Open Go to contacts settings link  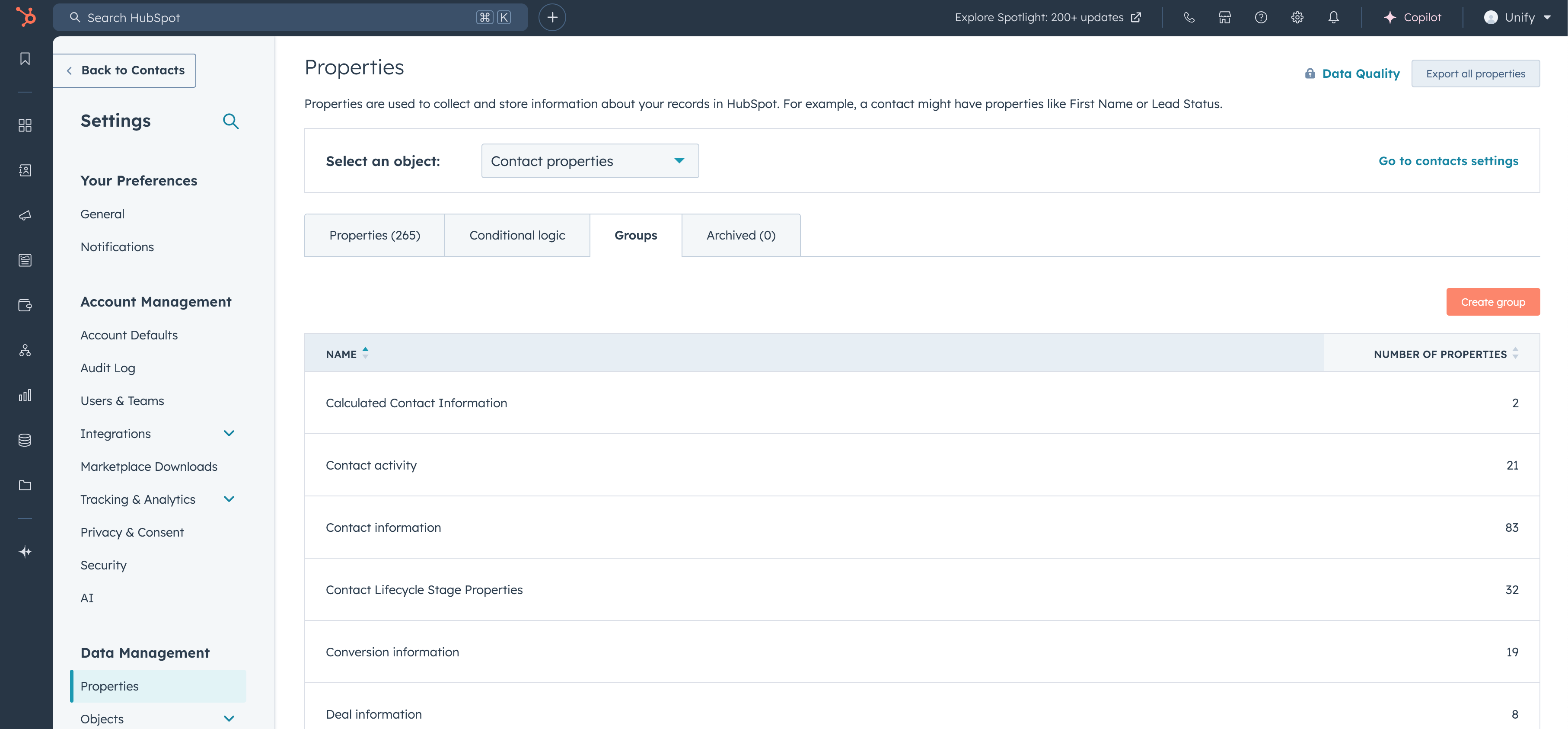pyautogui.click(x=1448, y=161)
